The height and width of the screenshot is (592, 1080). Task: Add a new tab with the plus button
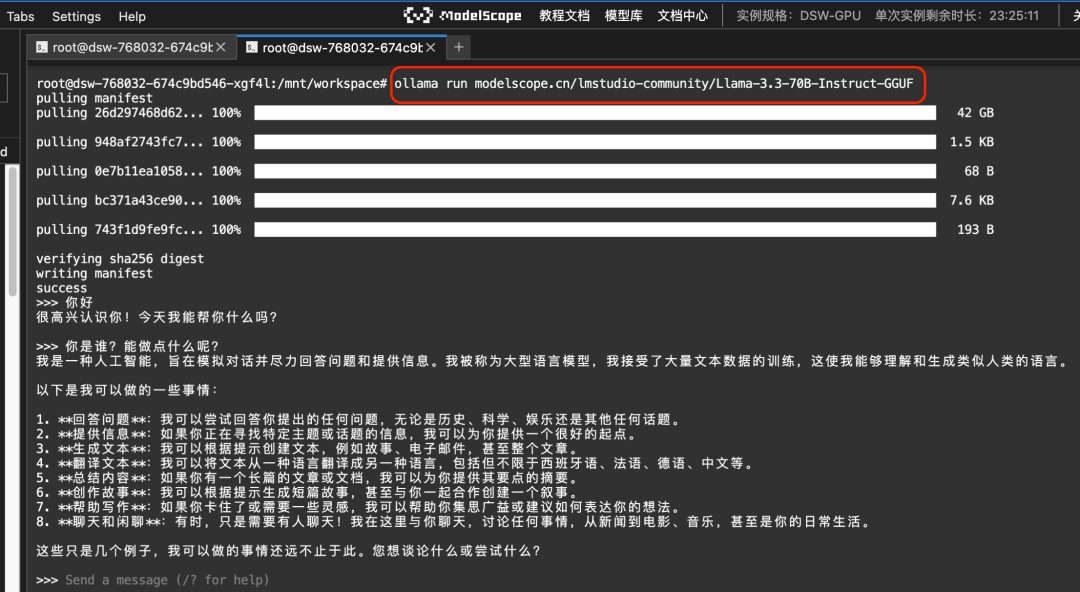pos(459,47)
